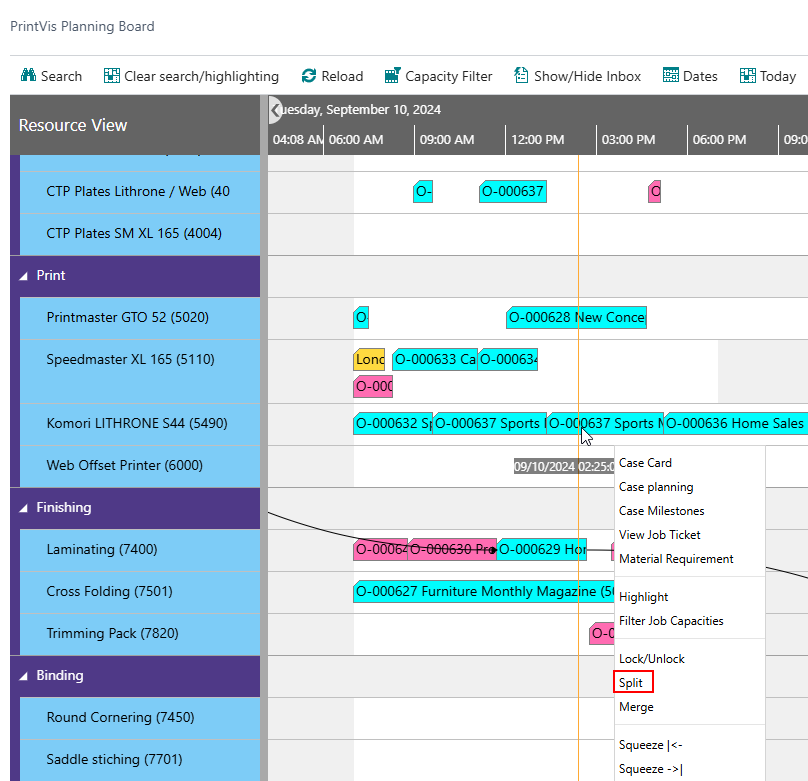Select Cross Folding (7501) resource row
Viewport: 808px width, 781px height.
click(x=140, y=592)
